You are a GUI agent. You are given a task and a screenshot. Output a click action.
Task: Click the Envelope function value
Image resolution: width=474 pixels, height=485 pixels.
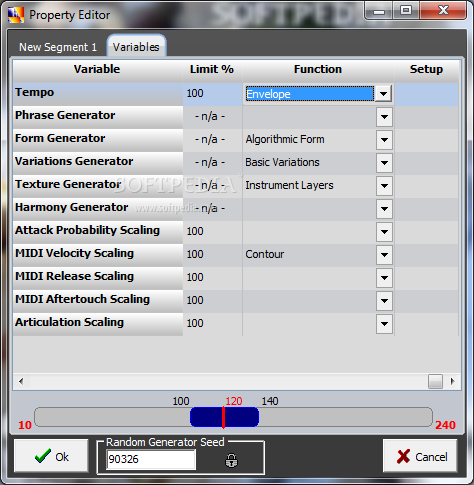[310, 94]
